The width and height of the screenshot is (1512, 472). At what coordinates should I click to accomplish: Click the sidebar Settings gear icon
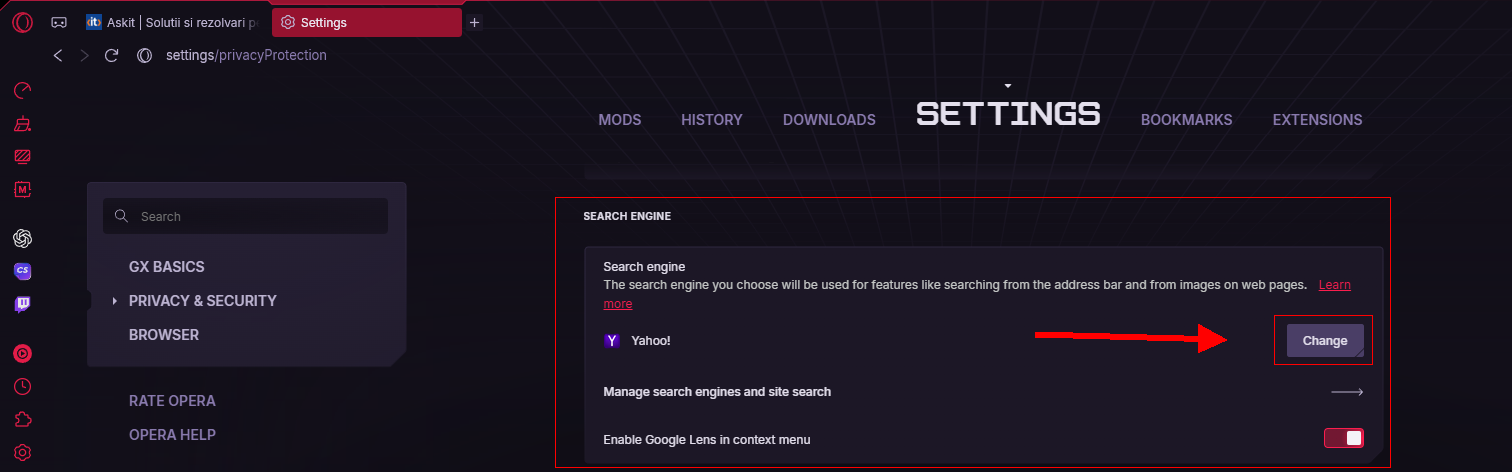(x=22, y=452)
